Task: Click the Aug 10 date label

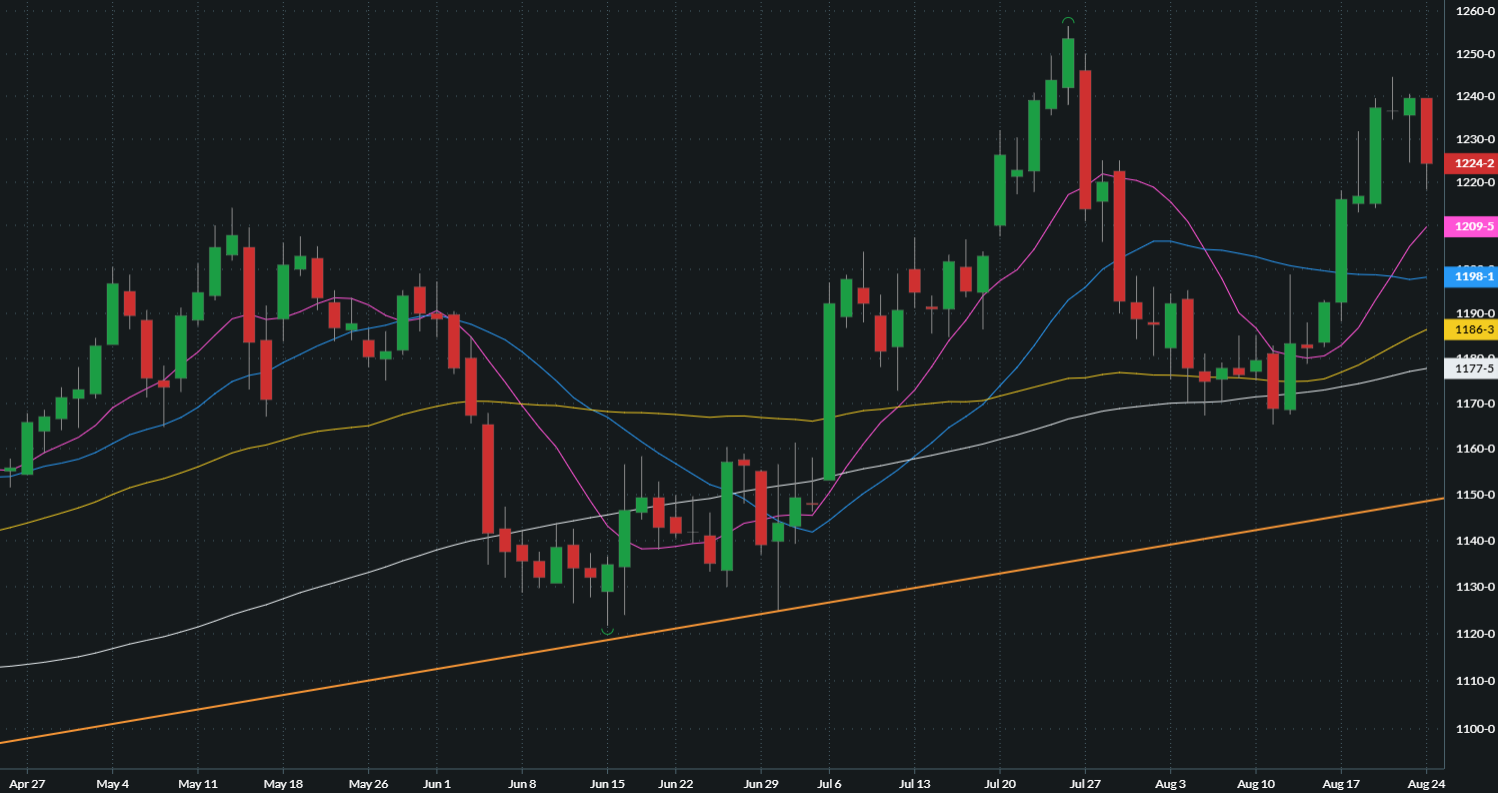Action: 1257,783
